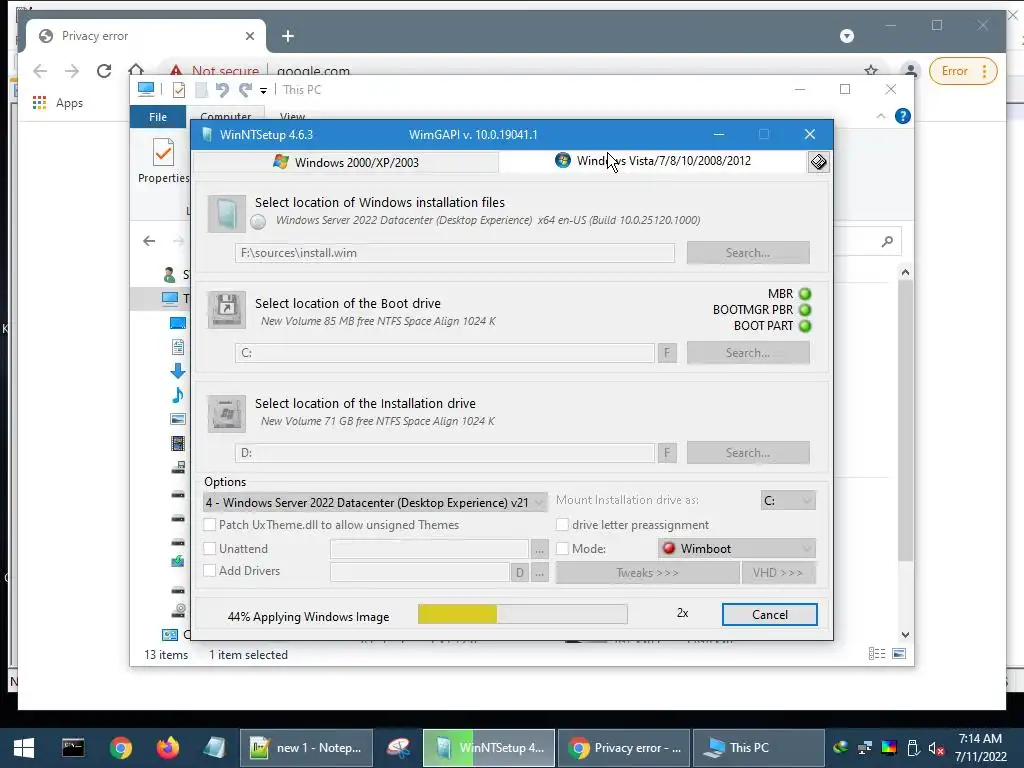Open the Documents icon in Explorer sidebar

[x=178, y=347]
